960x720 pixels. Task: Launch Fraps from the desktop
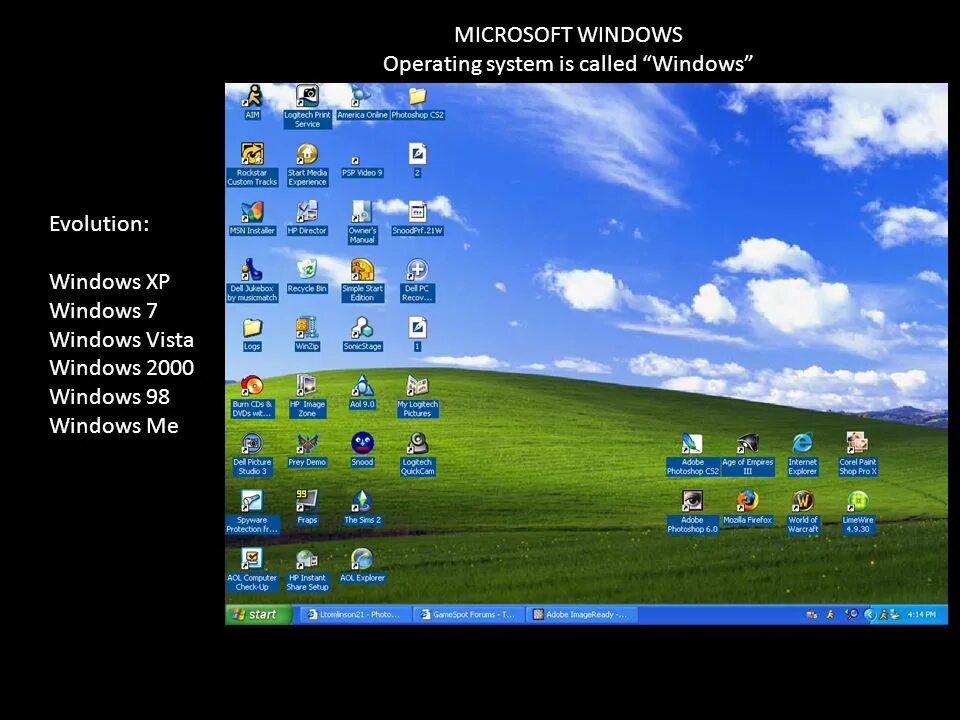(x=307, y=507)
